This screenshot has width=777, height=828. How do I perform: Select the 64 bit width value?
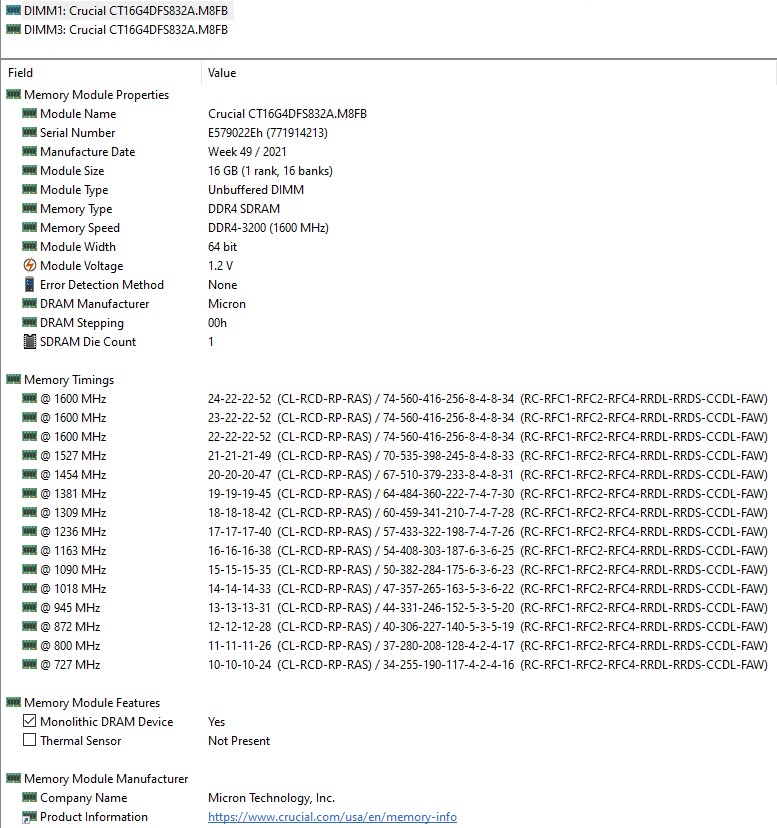222,247
